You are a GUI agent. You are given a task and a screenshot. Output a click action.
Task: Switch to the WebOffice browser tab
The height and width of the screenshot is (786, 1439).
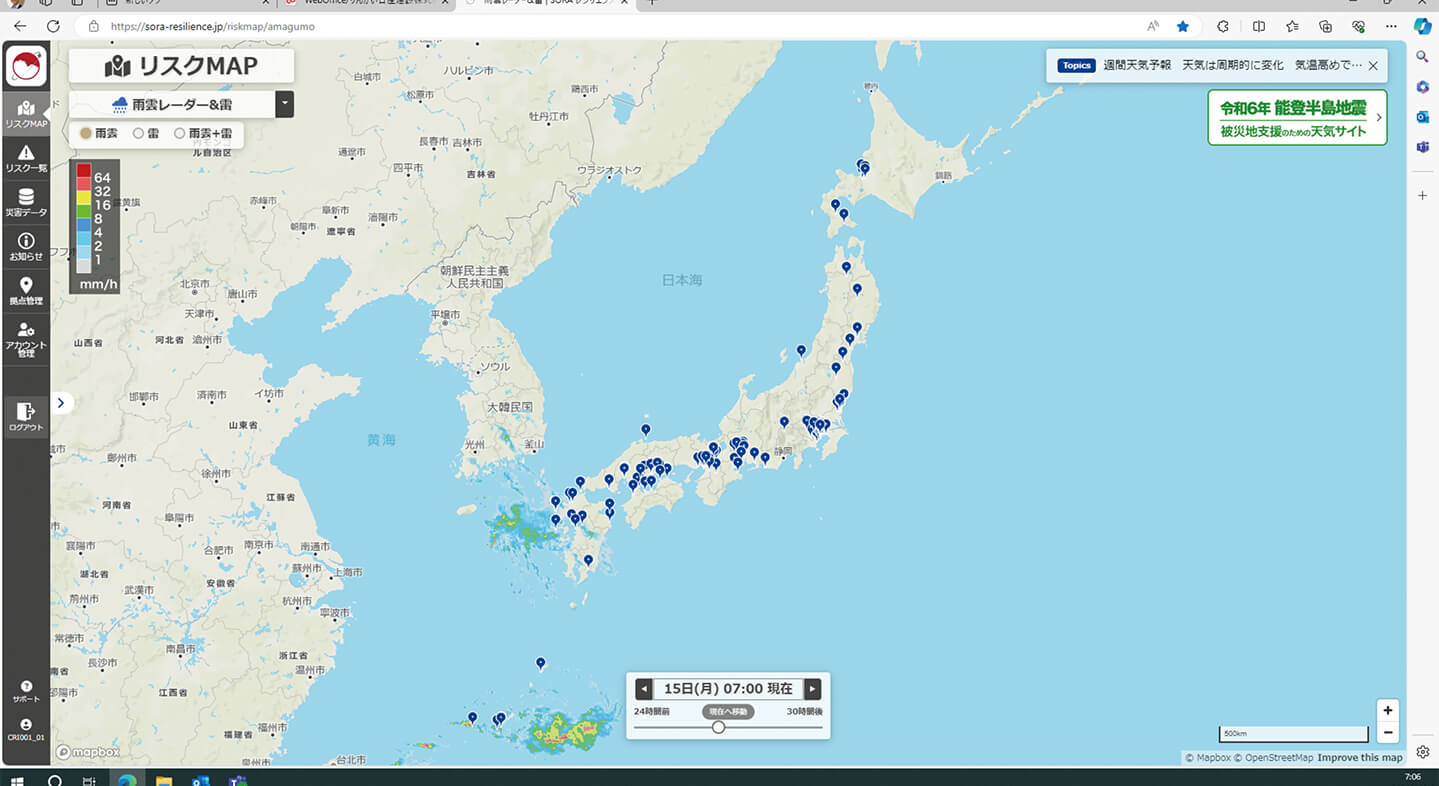pyautogui.click(x=367, y=3)
